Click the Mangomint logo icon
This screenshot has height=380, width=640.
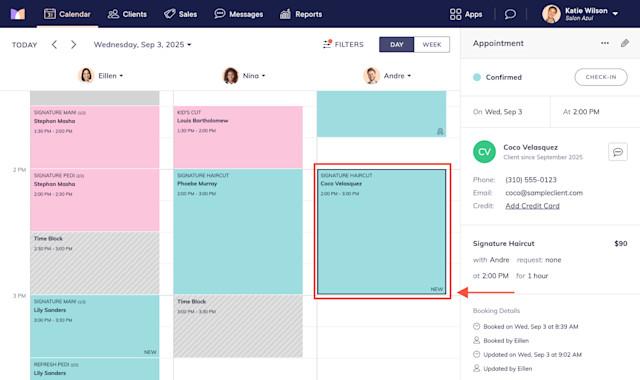point(18,14)
